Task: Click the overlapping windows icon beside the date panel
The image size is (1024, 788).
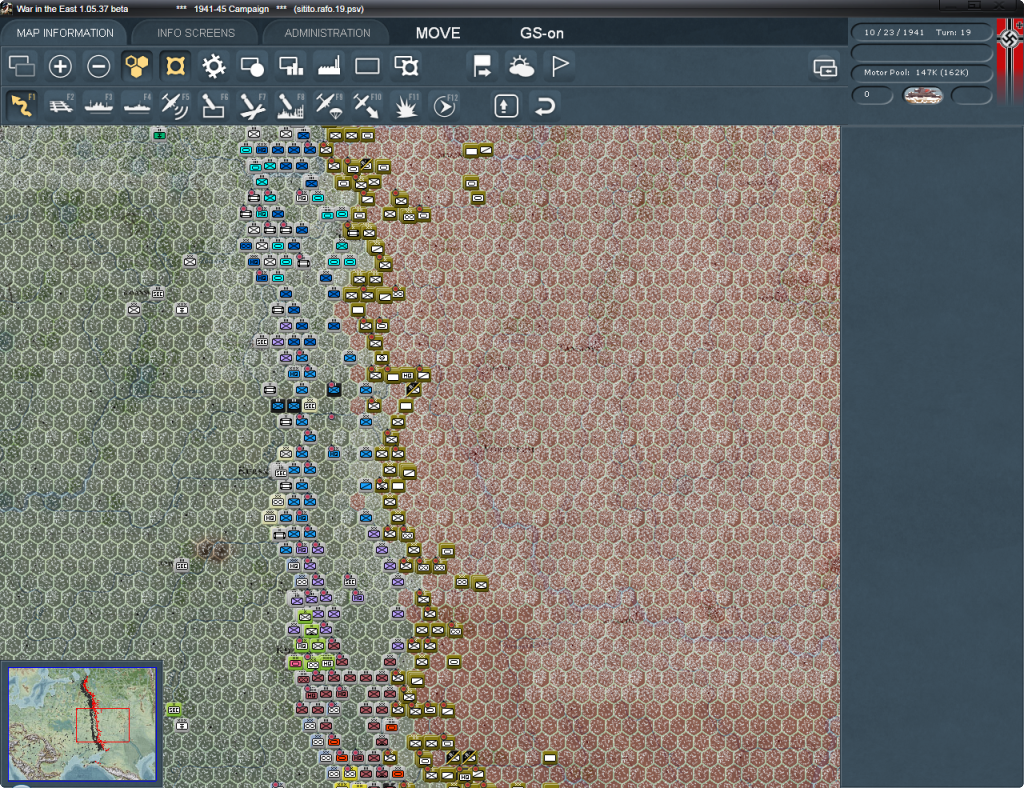Action: 825,67
